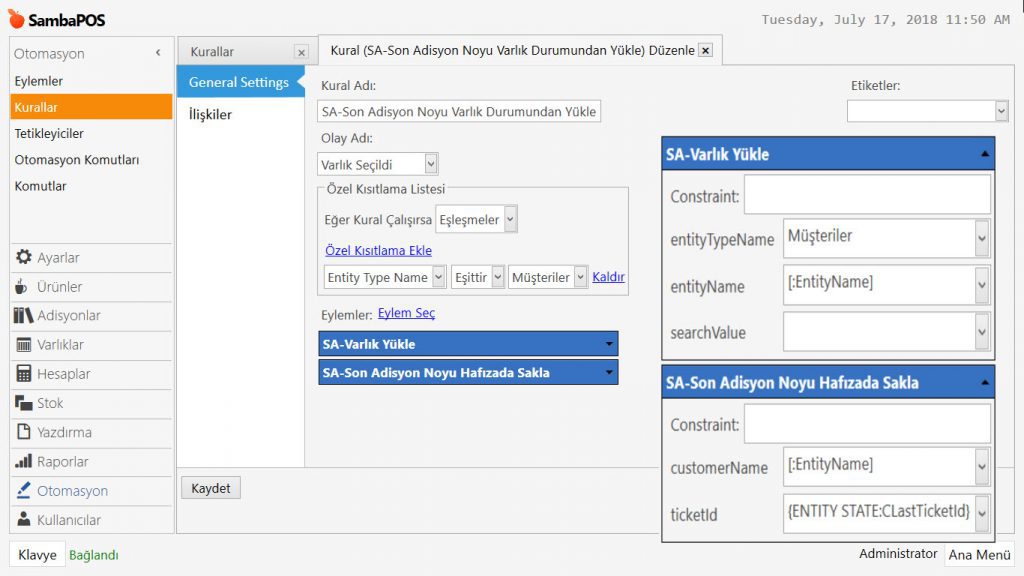This screenshot has width=1024, height=576.
Task: Click the Özel Kısıtlama Ekle link
Action: (378, 250)
